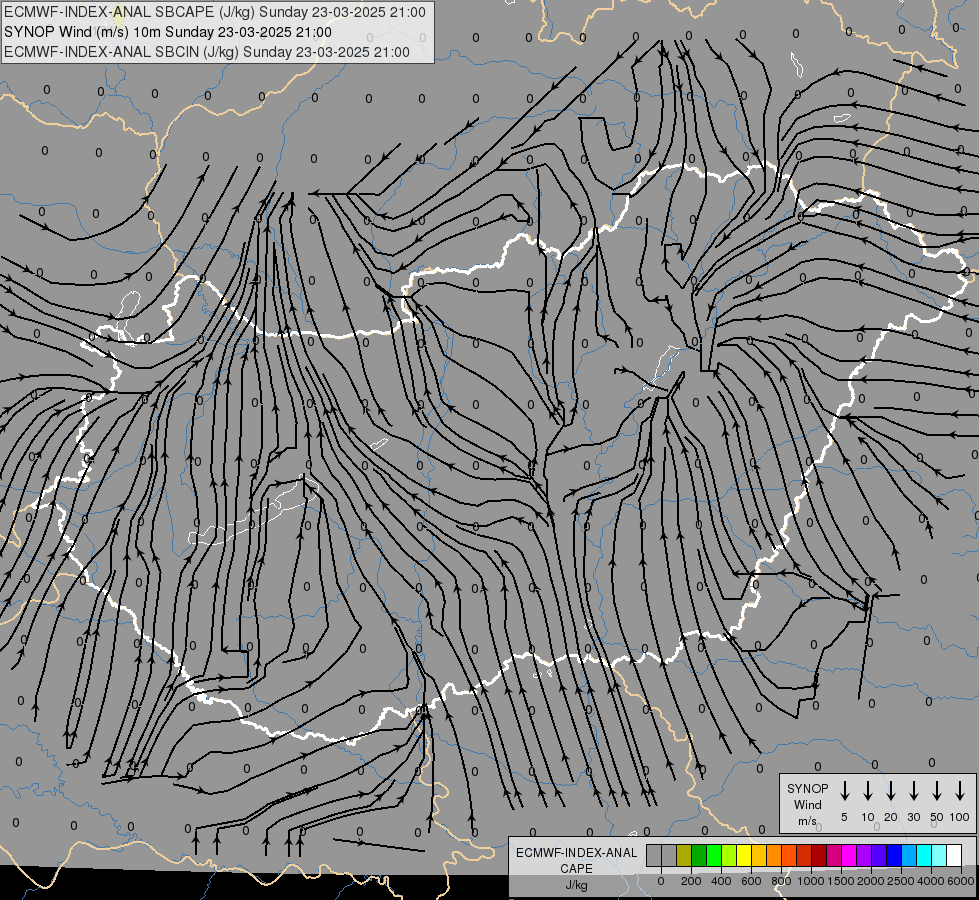
Task: Click the 600 tick label on CAPE scale
Action: tap(751, 881)
